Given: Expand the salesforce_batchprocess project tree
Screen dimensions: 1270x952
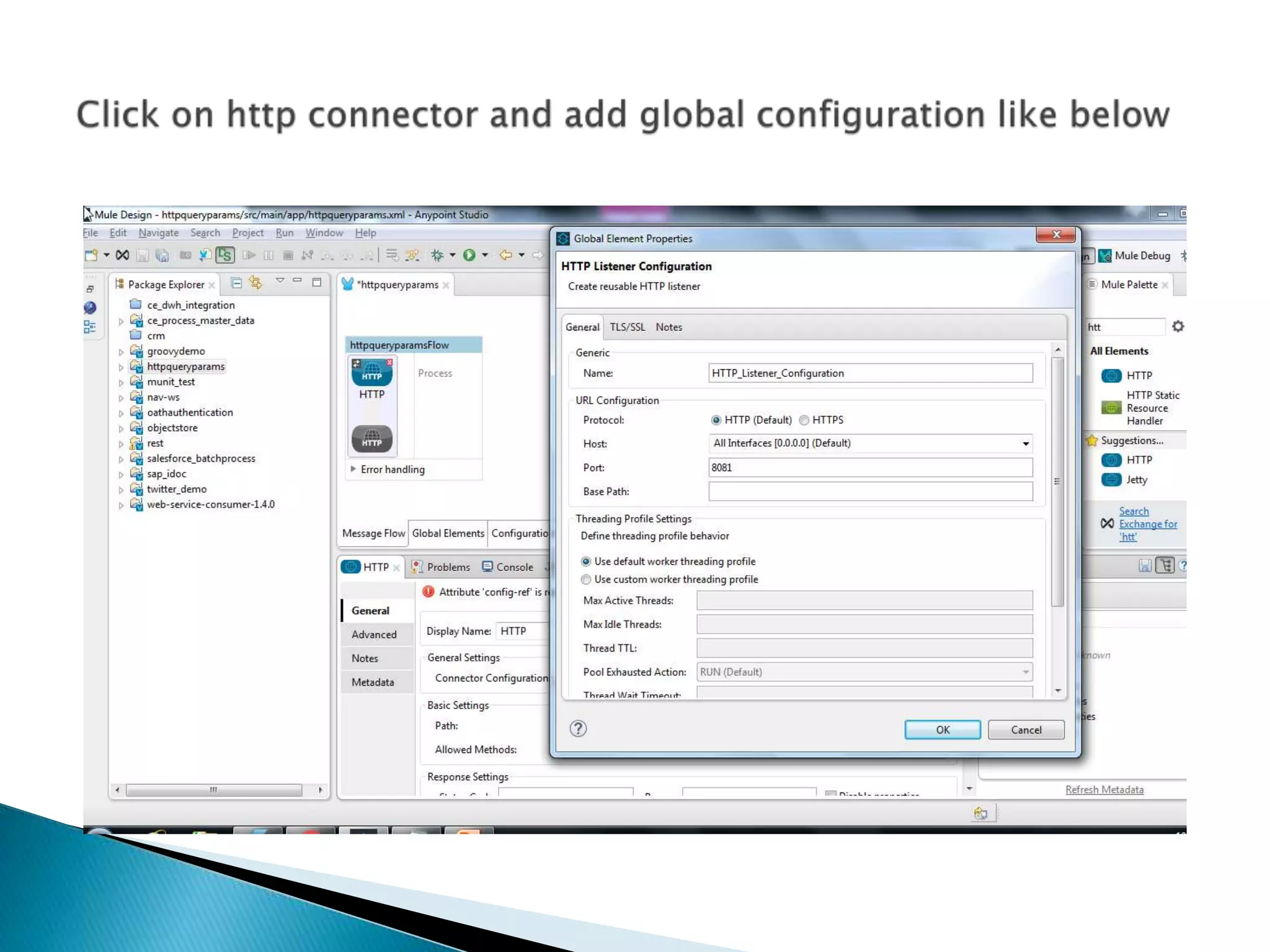Looking at the screenshot, I should tap(121, 459).
